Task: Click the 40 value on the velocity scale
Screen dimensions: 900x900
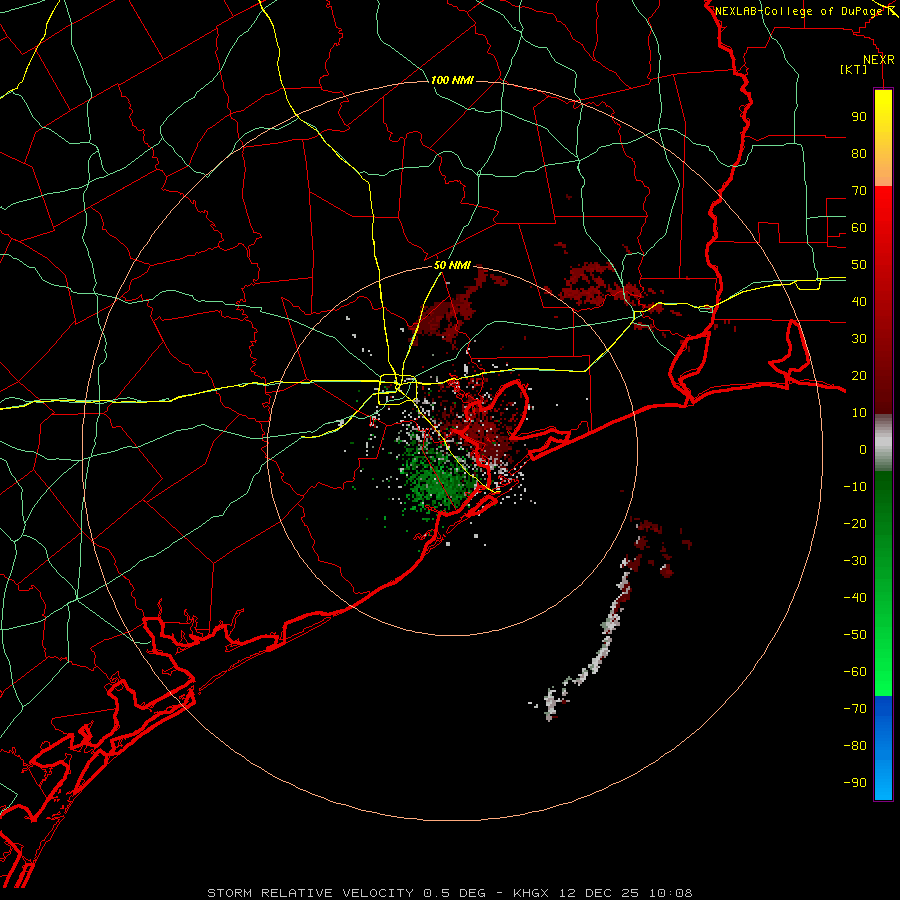Action: [859, 302]
